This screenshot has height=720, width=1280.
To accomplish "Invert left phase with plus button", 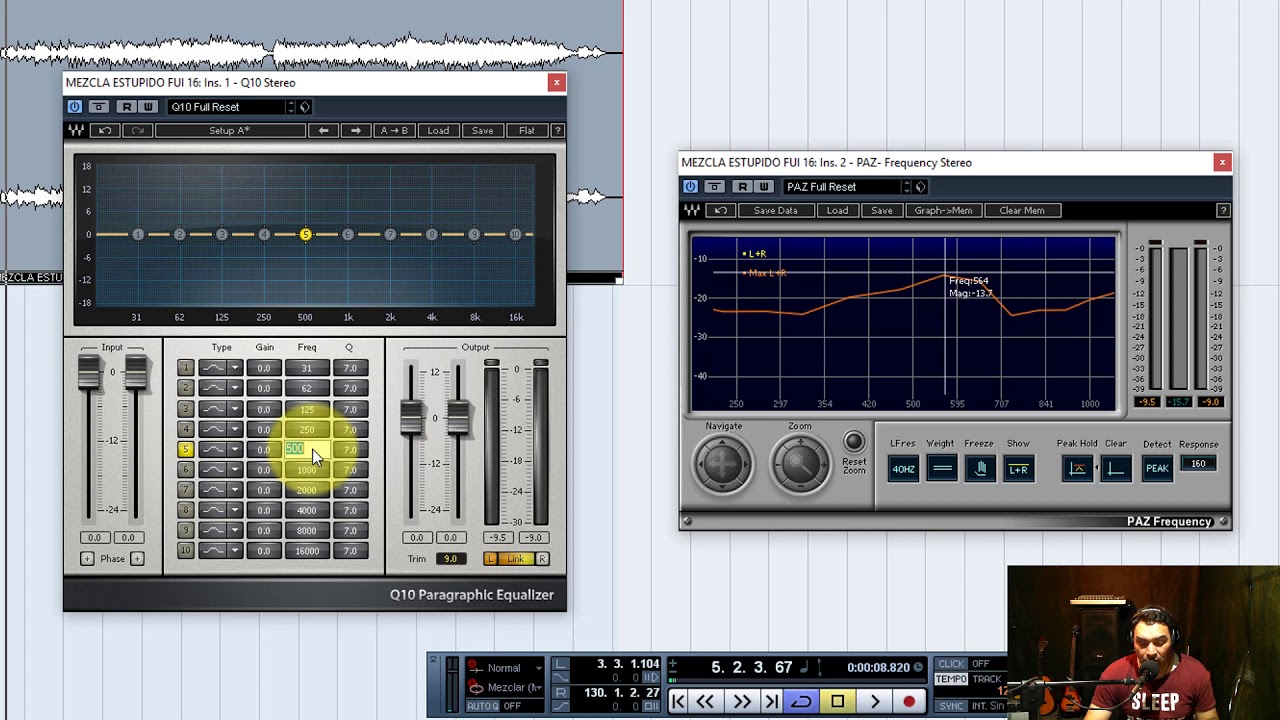I will (x=87, y=559).
